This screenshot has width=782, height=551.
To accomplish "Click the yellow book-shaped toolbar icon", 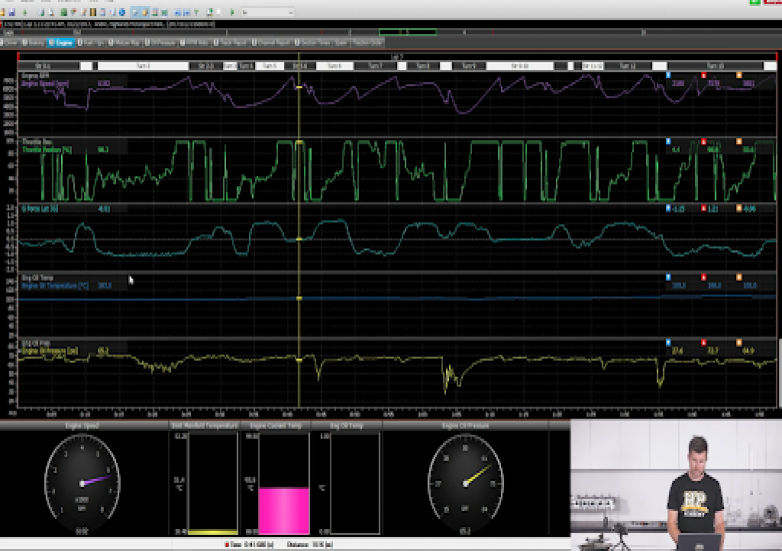I will point(93,12).
